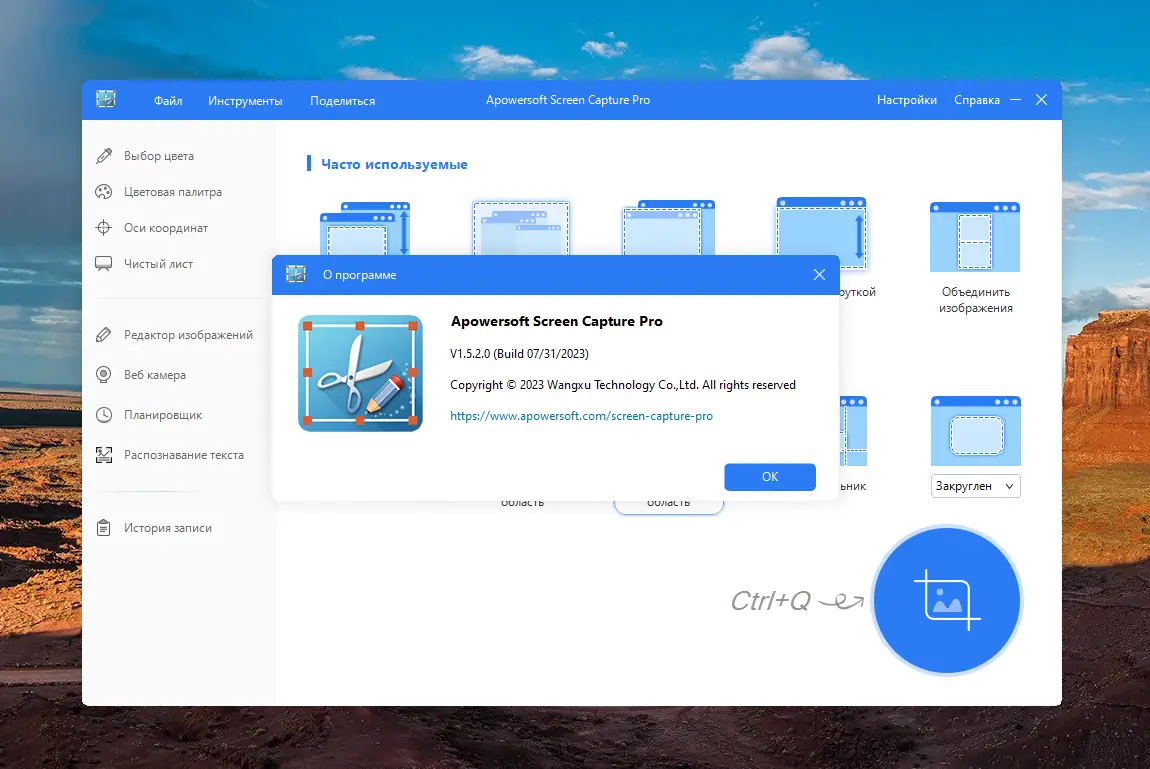Click the version text V1.5.2.0
This screenshot has height=769, width=1150.
519,353
